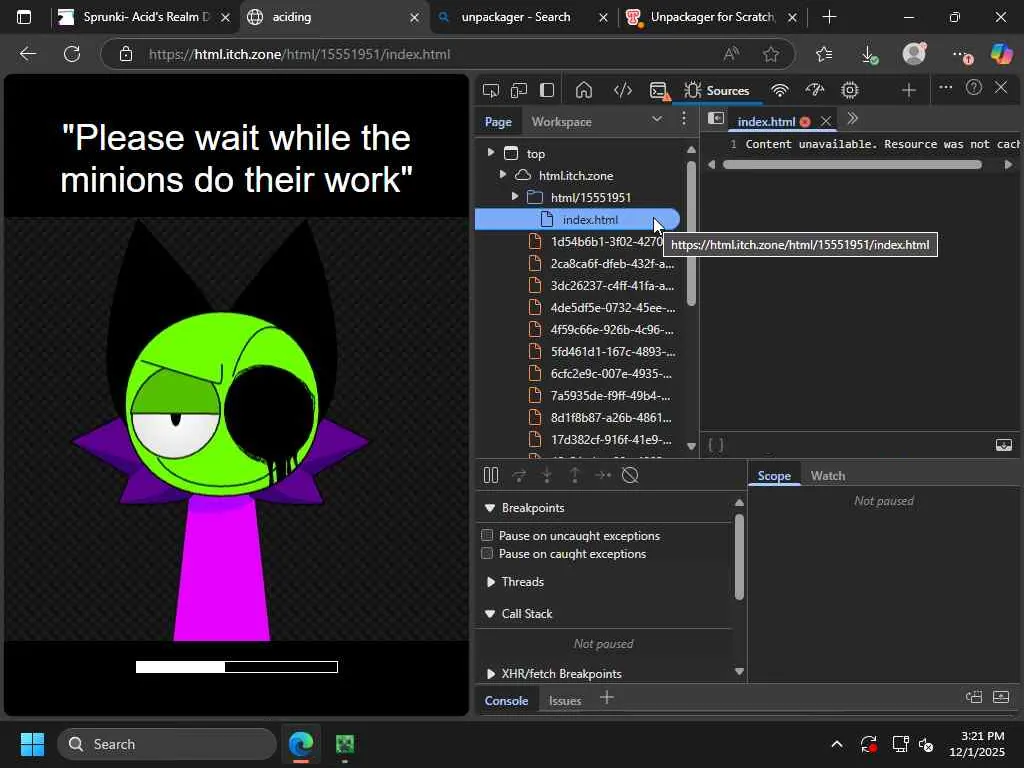
Task: Click the Step into debugger icon
Action: pos(547,475)
